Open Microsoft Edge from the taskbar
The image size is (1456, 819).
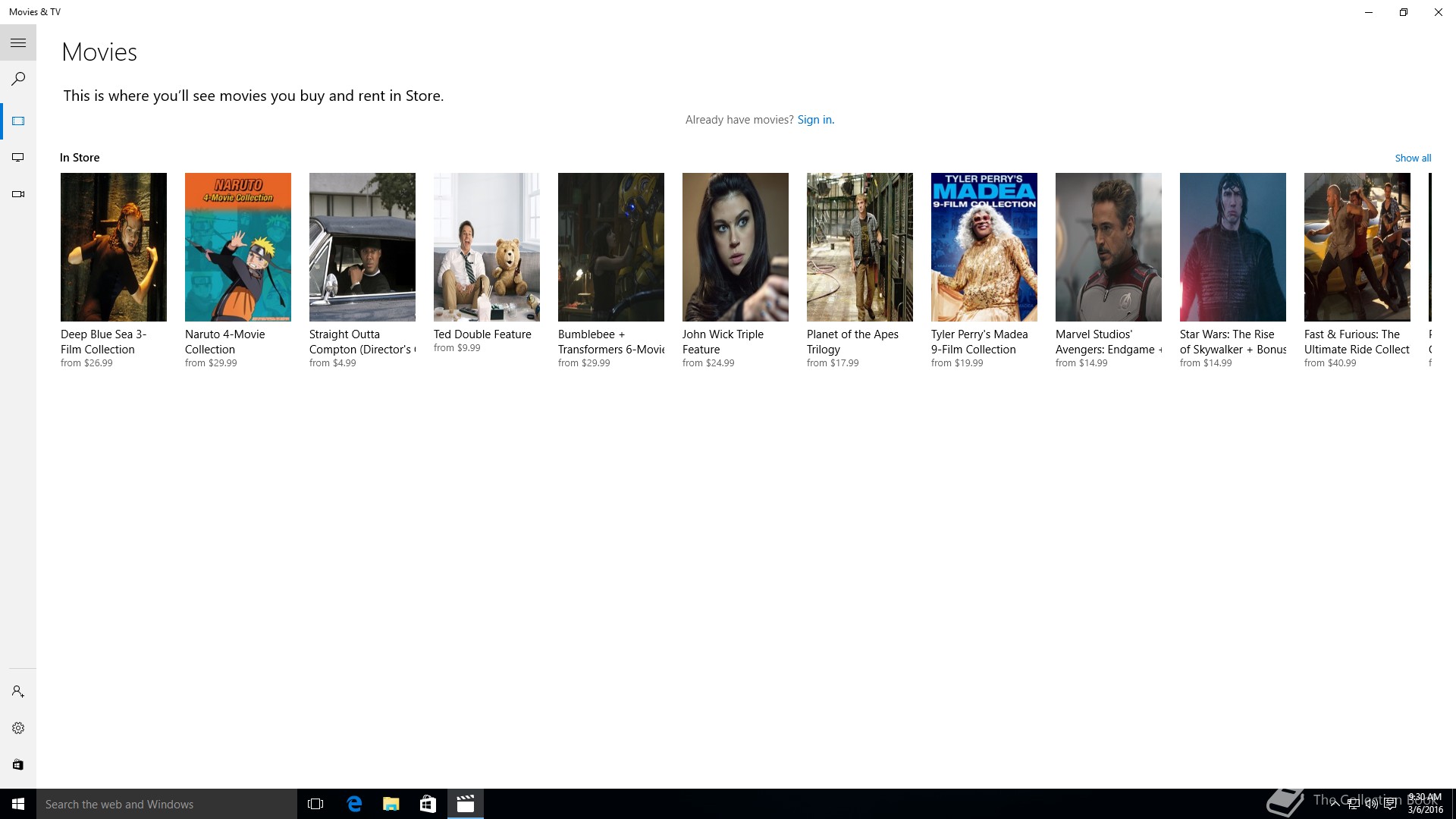coord(354,804)
